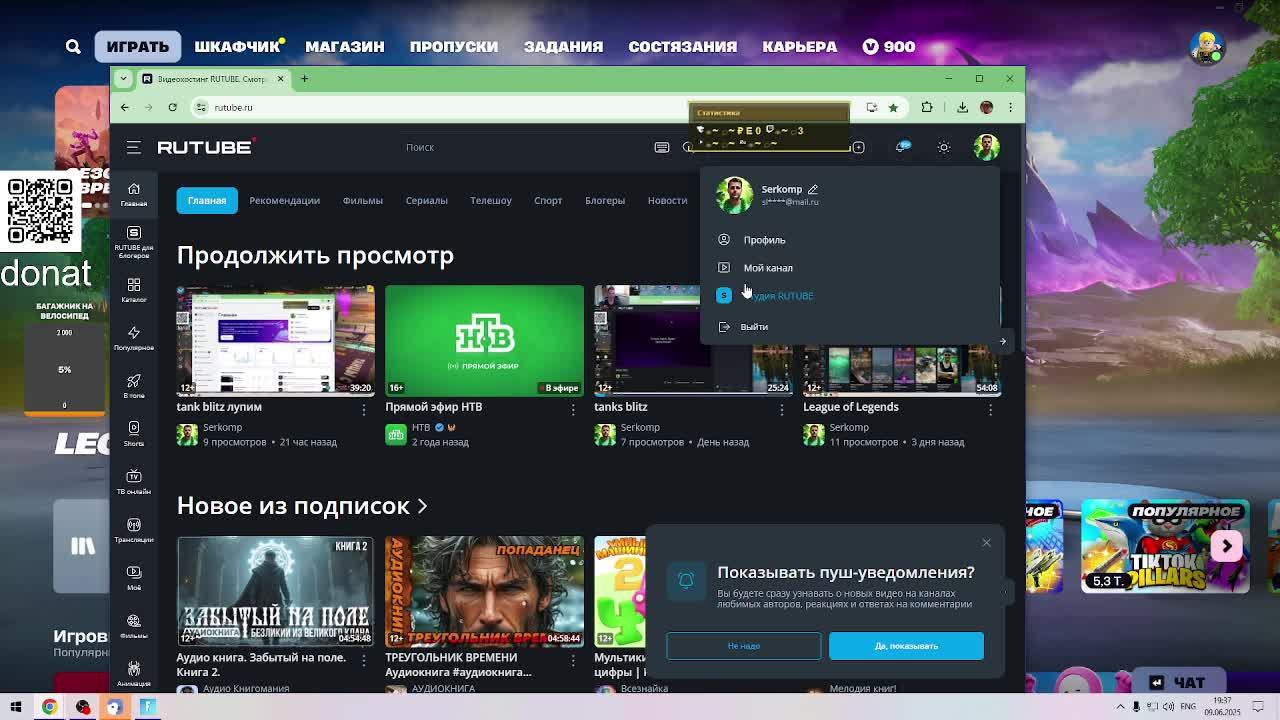Switch to the Новости tab

point(667,200)
